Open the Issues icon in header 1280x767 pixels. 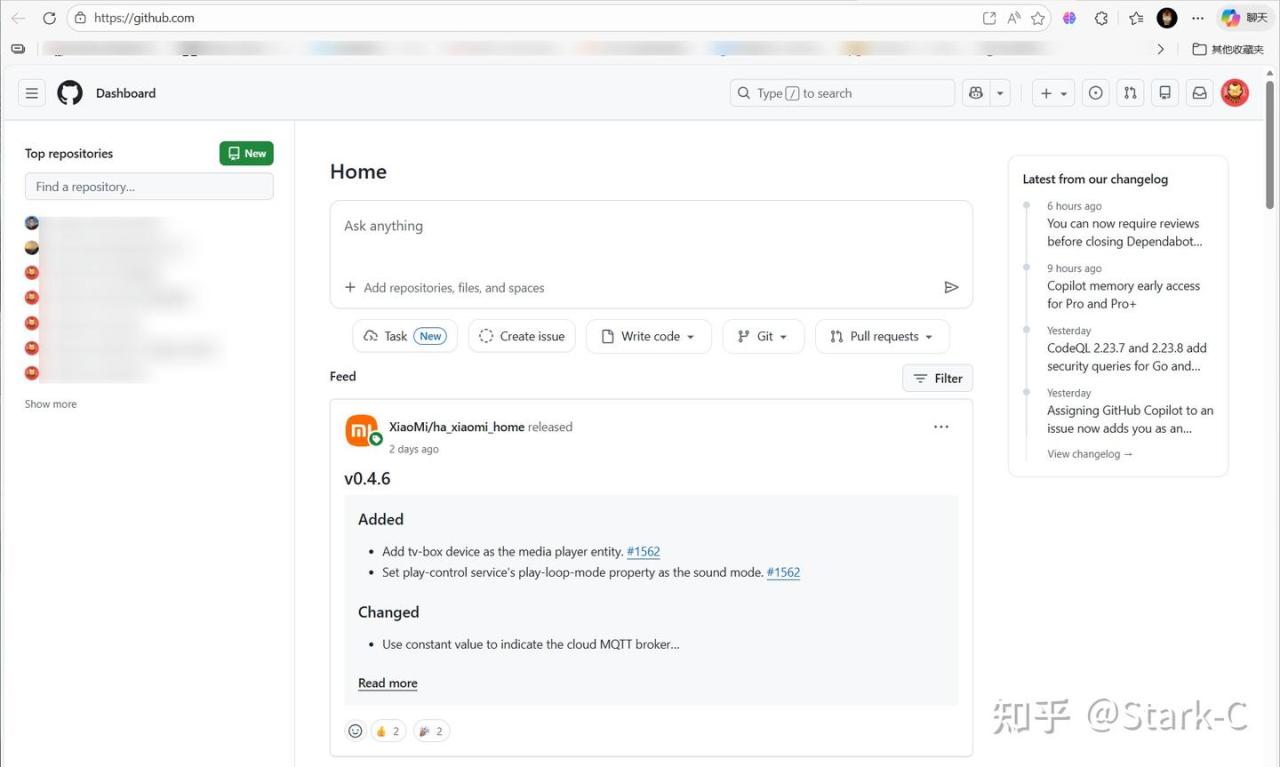tap(1096, 93)
